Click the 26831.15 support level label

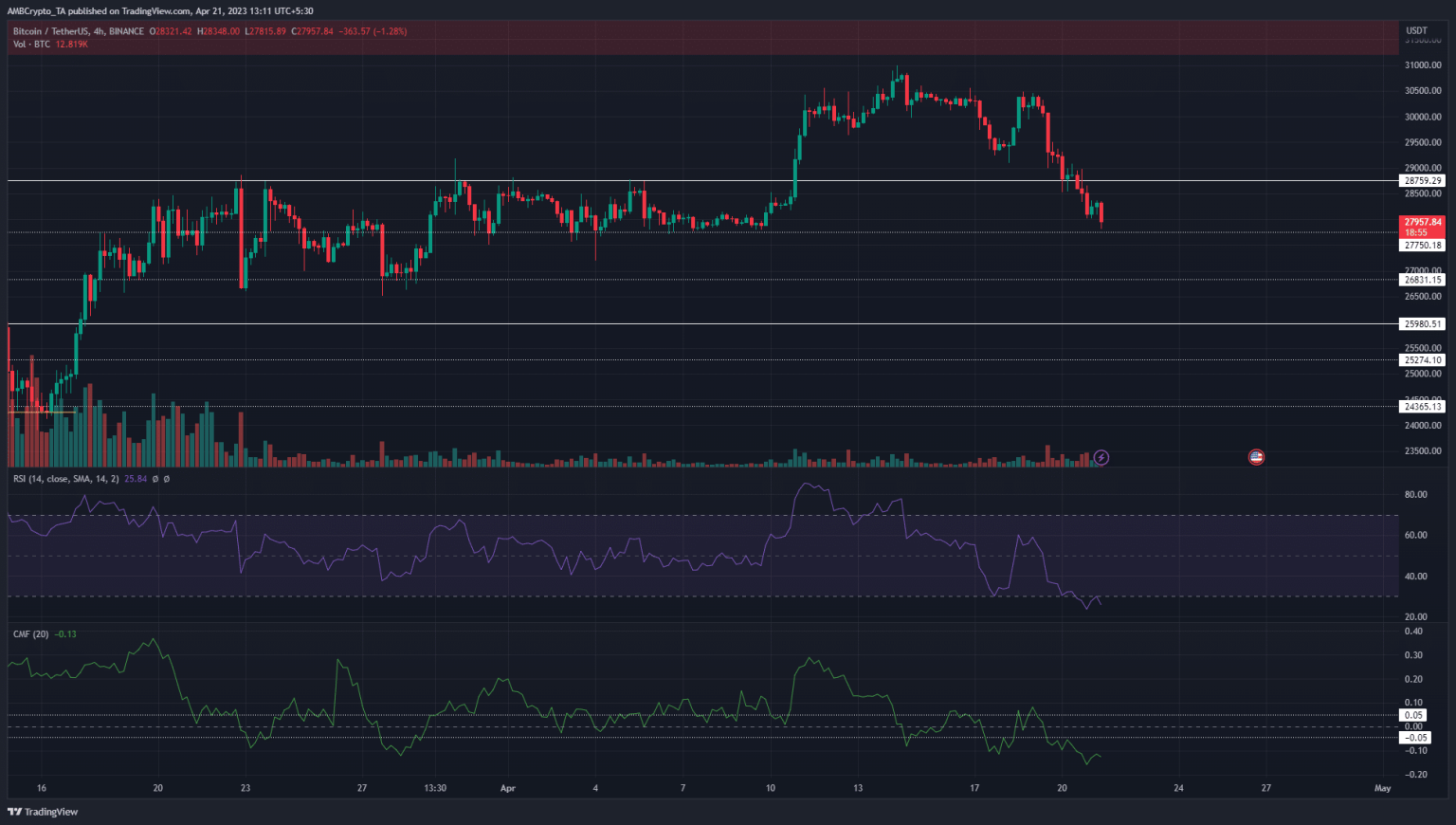coord(1422,280)
